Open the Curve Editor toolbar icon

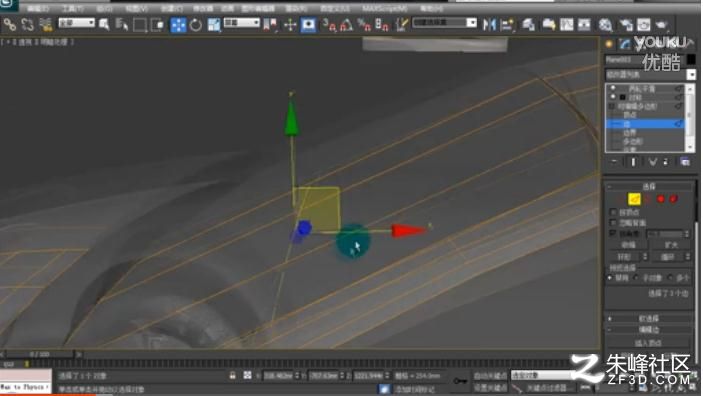pyautogui.click(x=566, y=25)
